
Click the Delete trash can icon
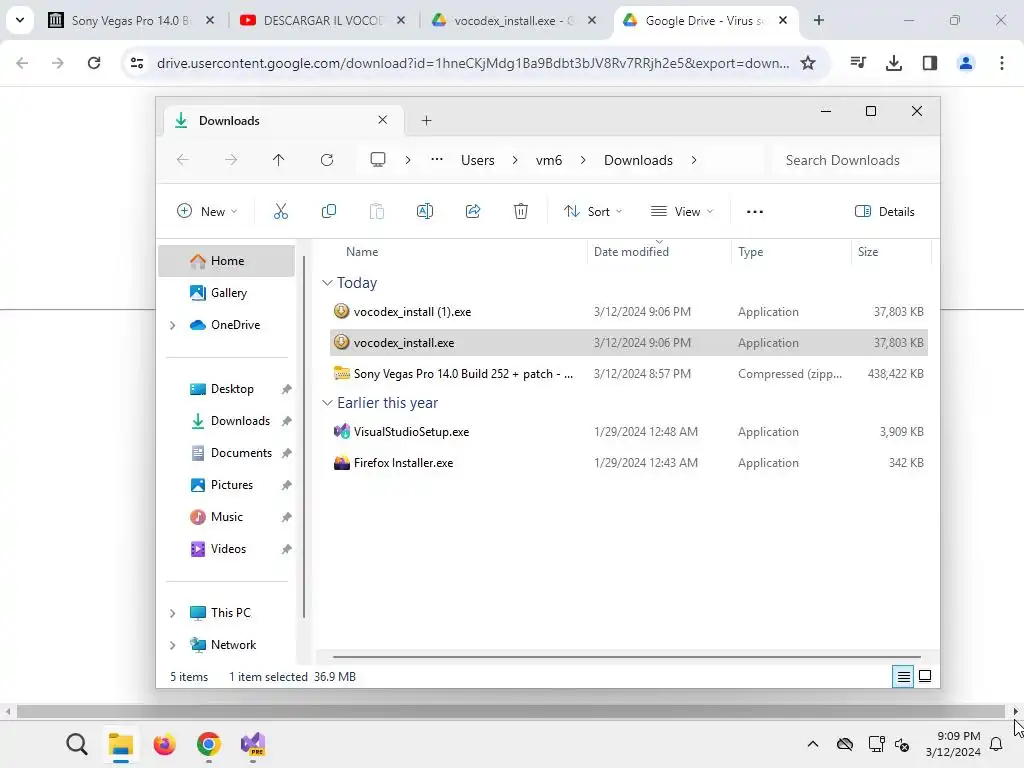click(x=520, y=211)
